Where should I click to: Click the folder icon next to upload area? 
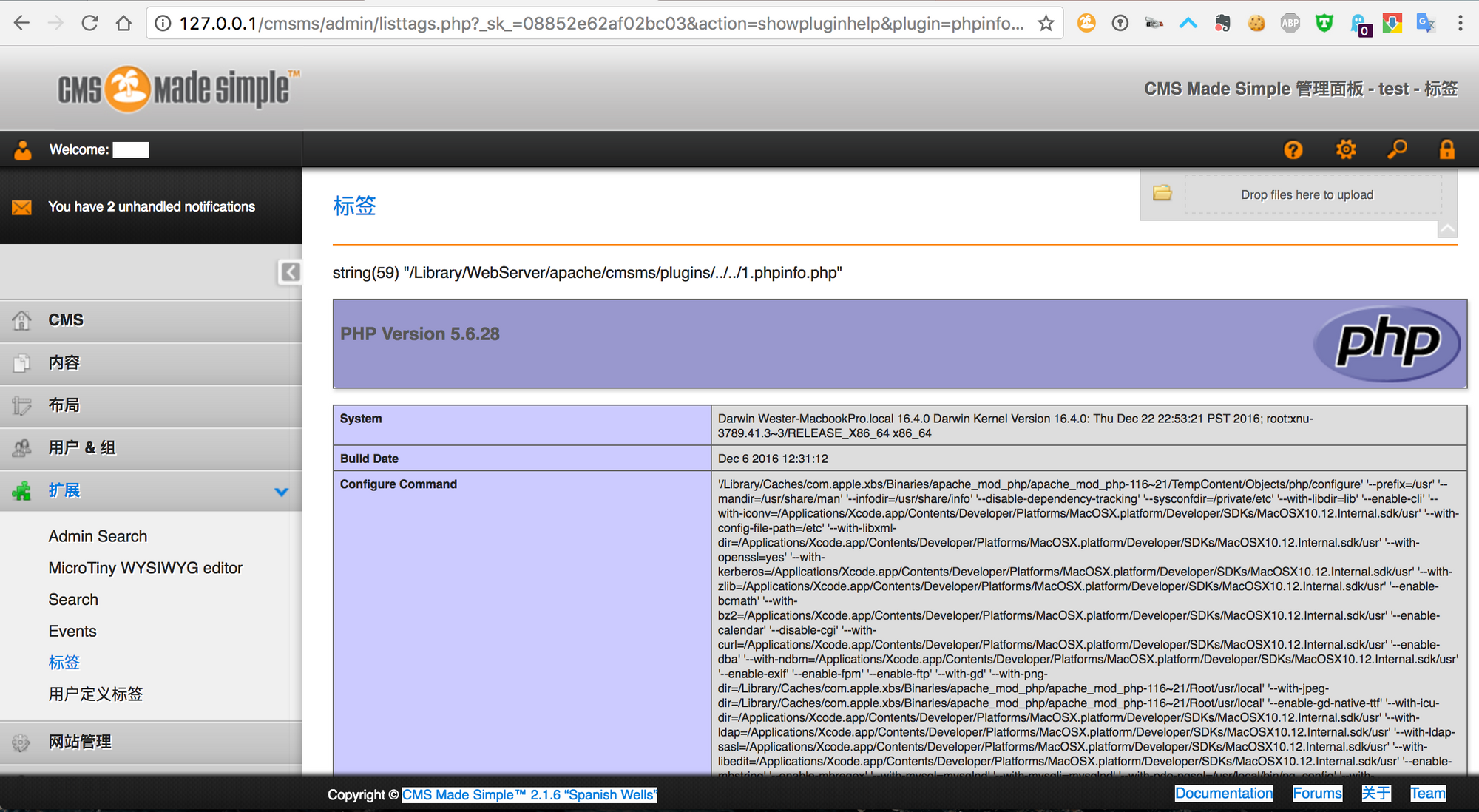(1163, 193)
